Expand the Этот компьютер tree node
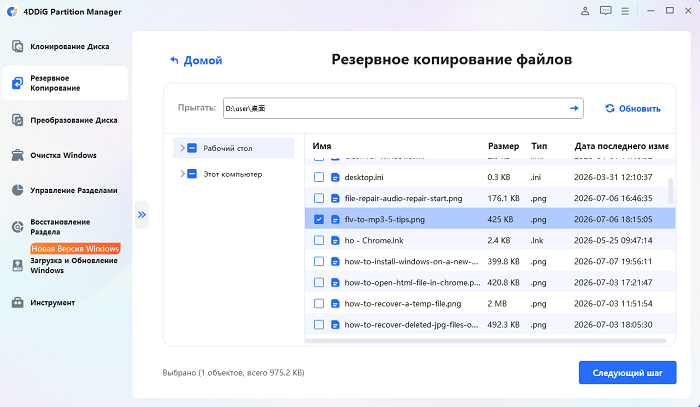 182,174
